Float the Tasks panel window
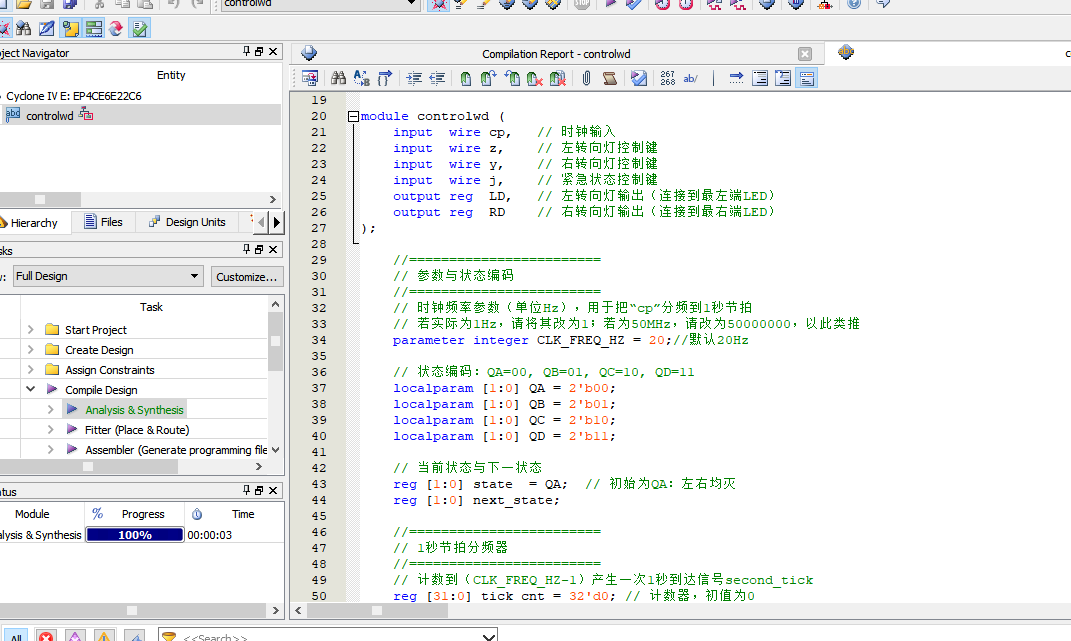 point(260,249)
